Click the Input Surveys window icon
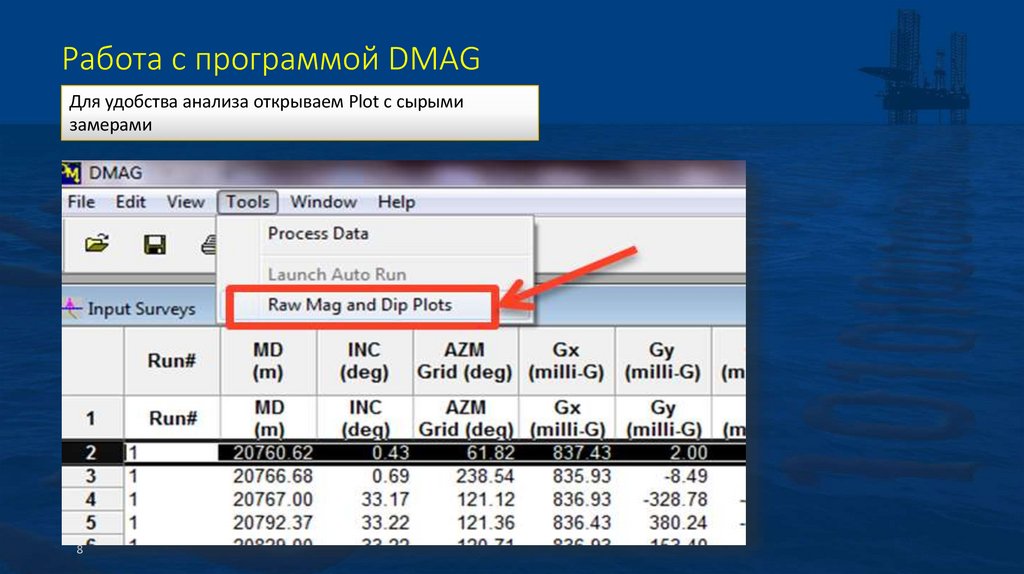 pyautogui.click(x=72, y=308)
